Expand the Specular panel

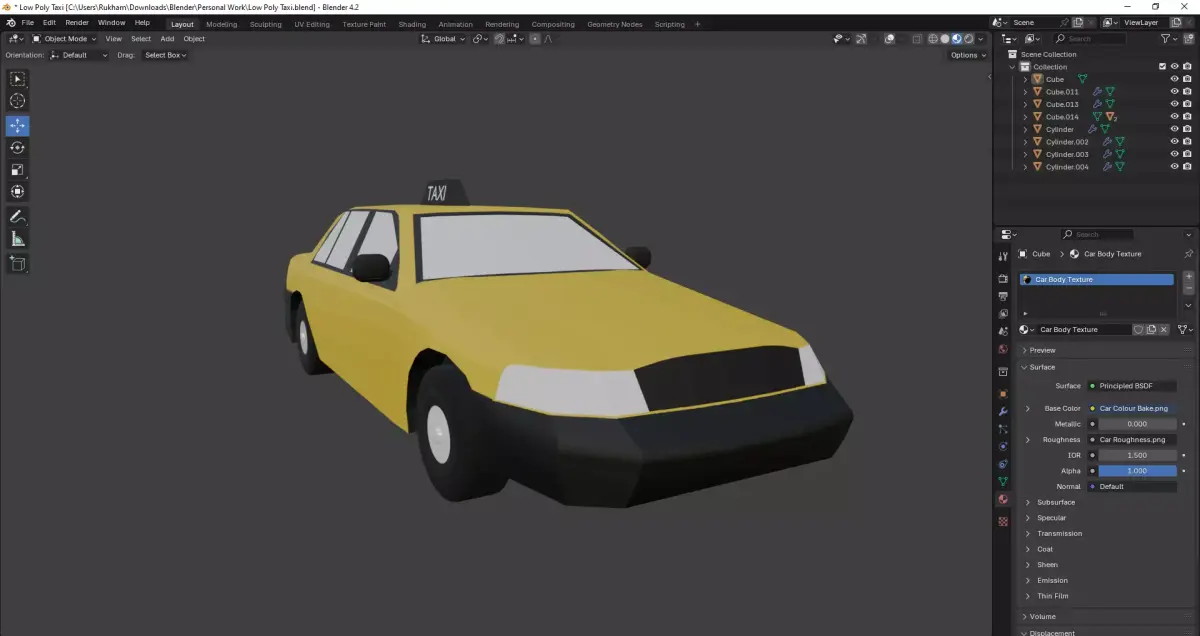pyautogui.click(x=1051, y=518)
